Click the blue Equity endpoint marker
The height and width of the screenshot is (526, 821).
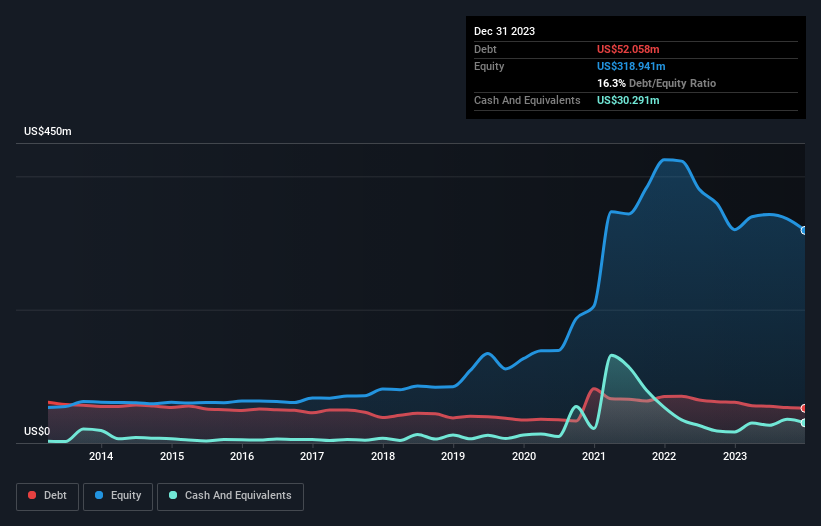pyautogui.click(x=804, y=230)
